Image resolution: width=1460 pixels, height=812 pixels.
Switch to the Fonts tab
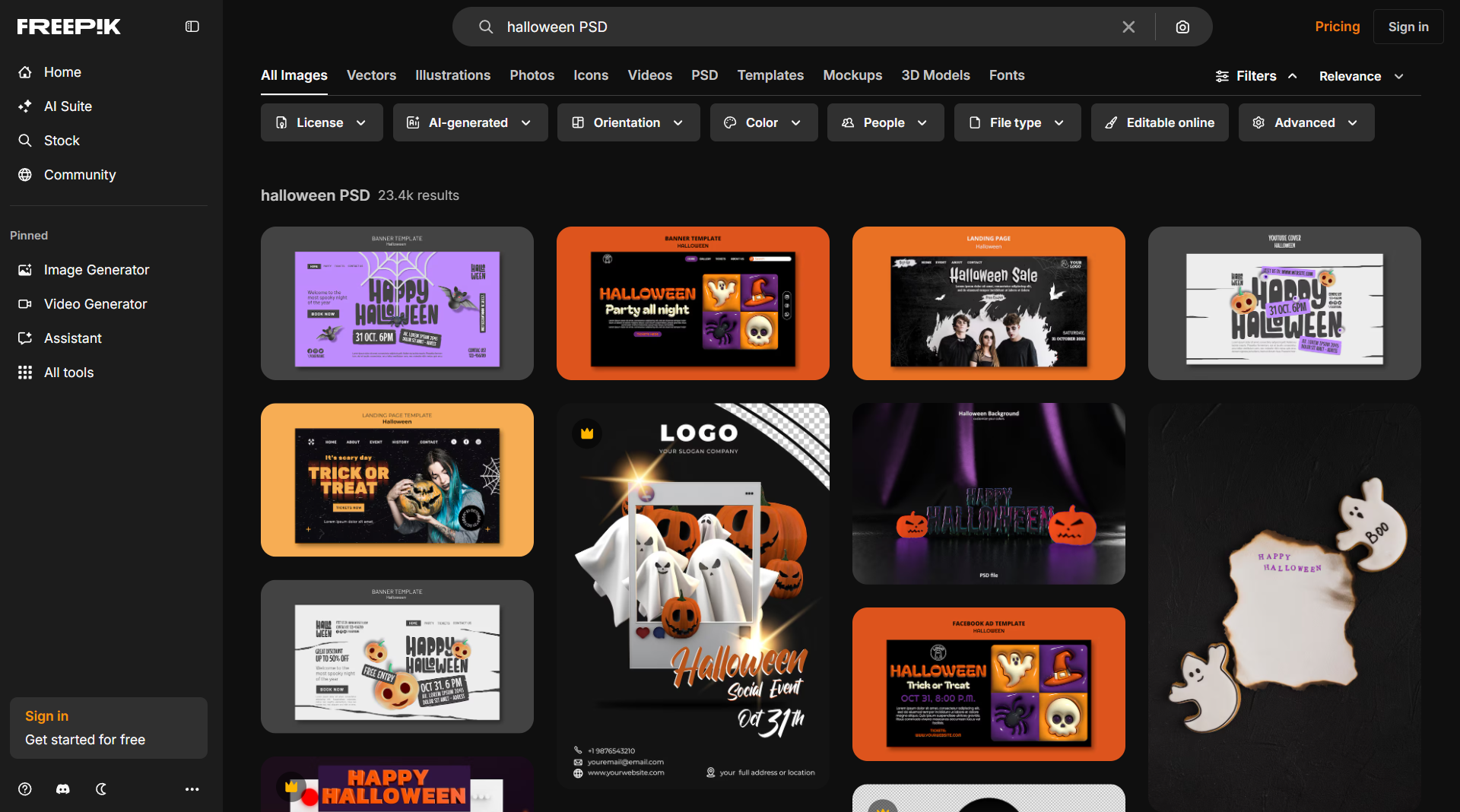(x=1007, y=75)
